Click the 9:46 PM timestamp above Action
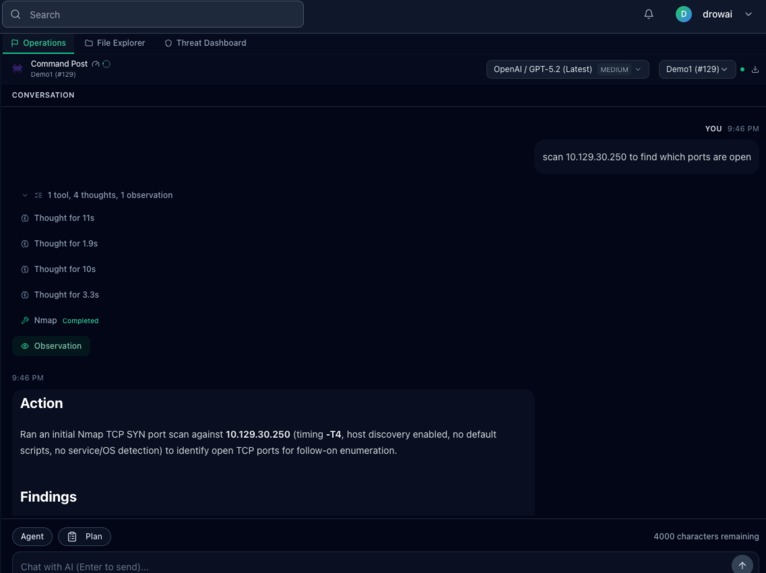766x573 pixels. click(28, 378)
